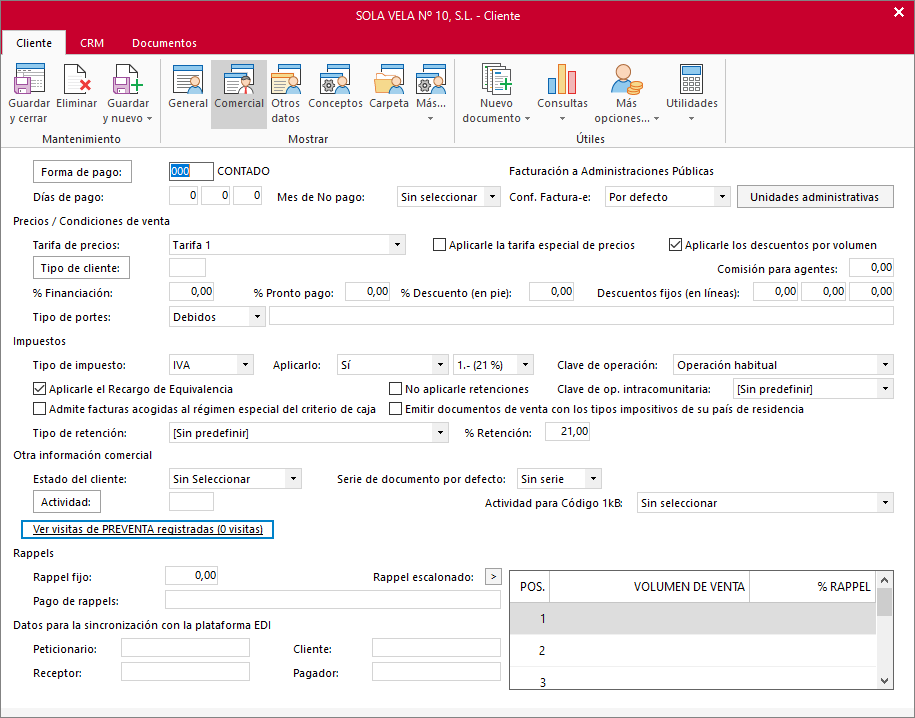The image size is (915, 718).
Task: Click the % Pronto pago field
Action: point(367,291)
